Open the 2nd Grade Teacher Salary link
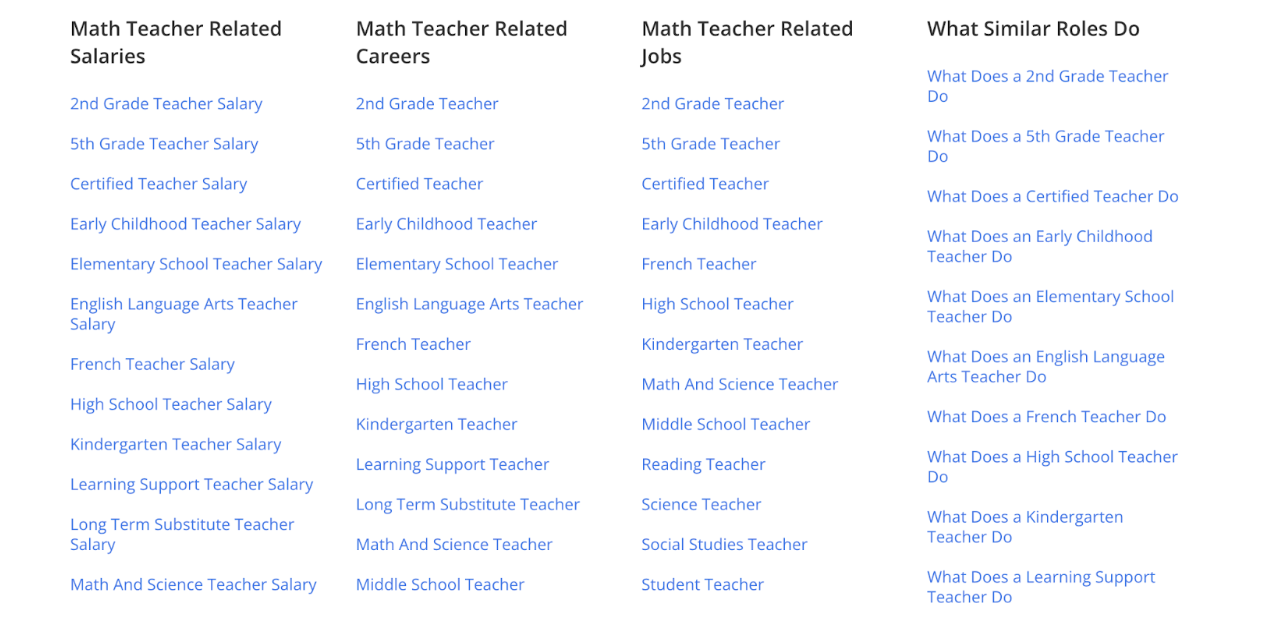Viewport: 1267px width, 638px height. (x=166, y=104)
